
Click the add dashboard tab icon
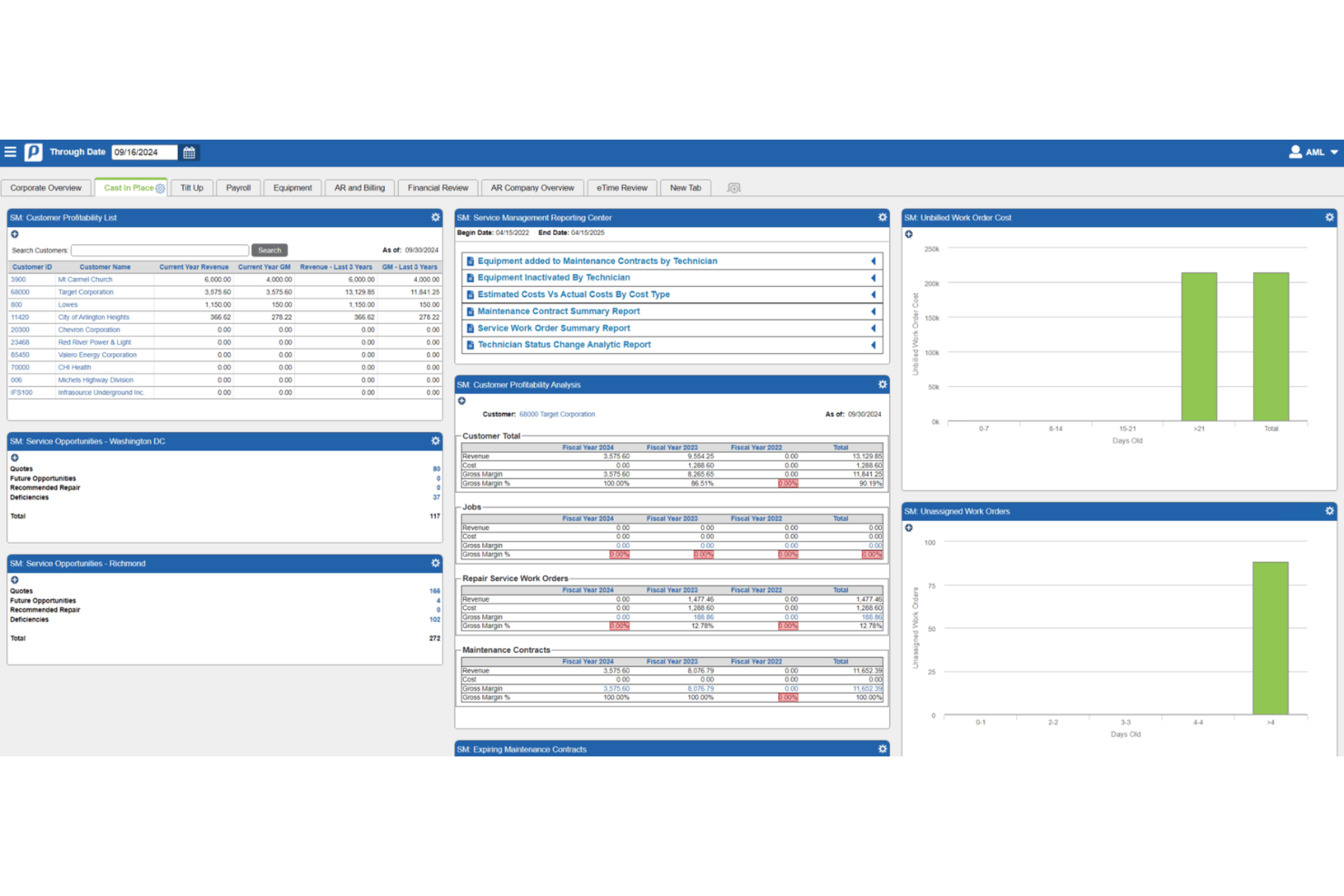coord(734,188)
